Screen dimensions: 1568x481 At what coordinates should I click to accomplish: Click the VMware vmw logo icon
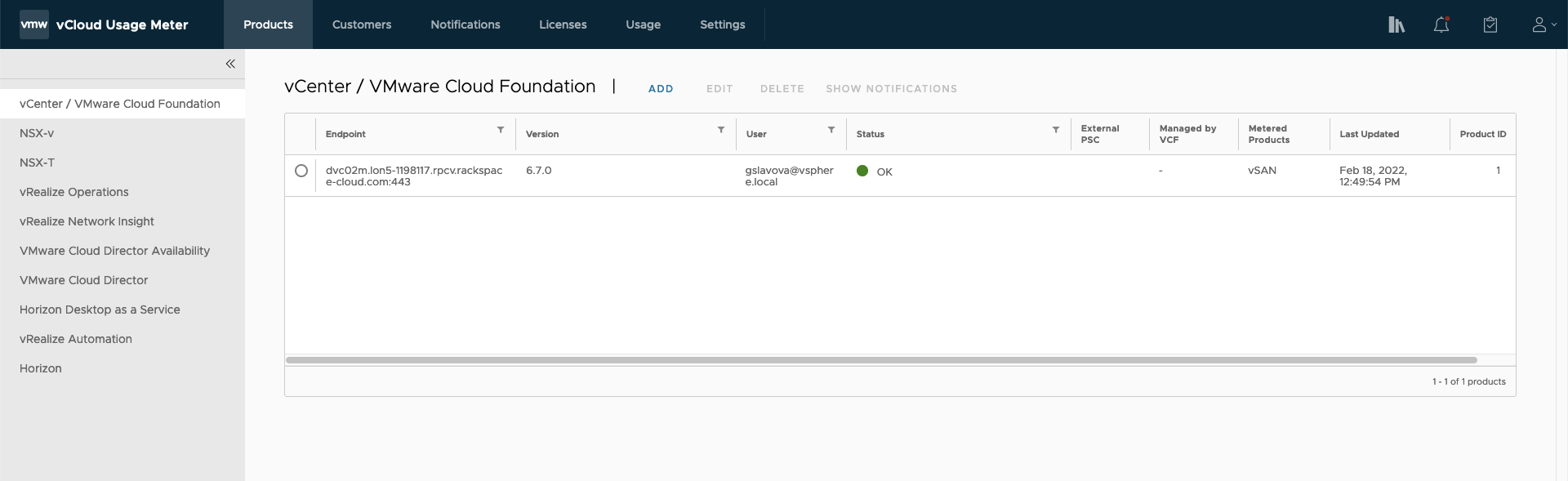(x=33, y=24)
